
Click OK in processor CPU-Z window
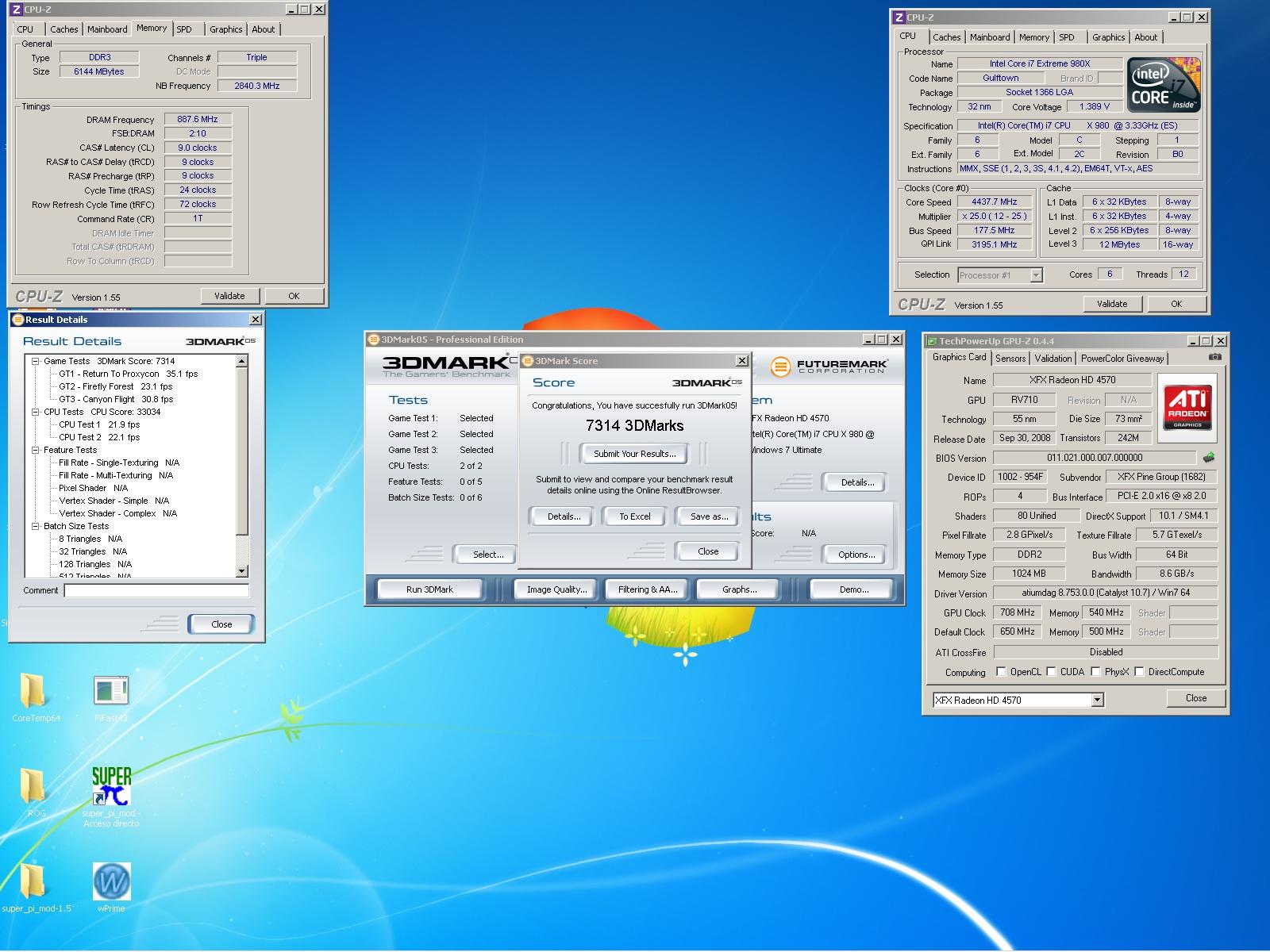[x=1176, y=304]
